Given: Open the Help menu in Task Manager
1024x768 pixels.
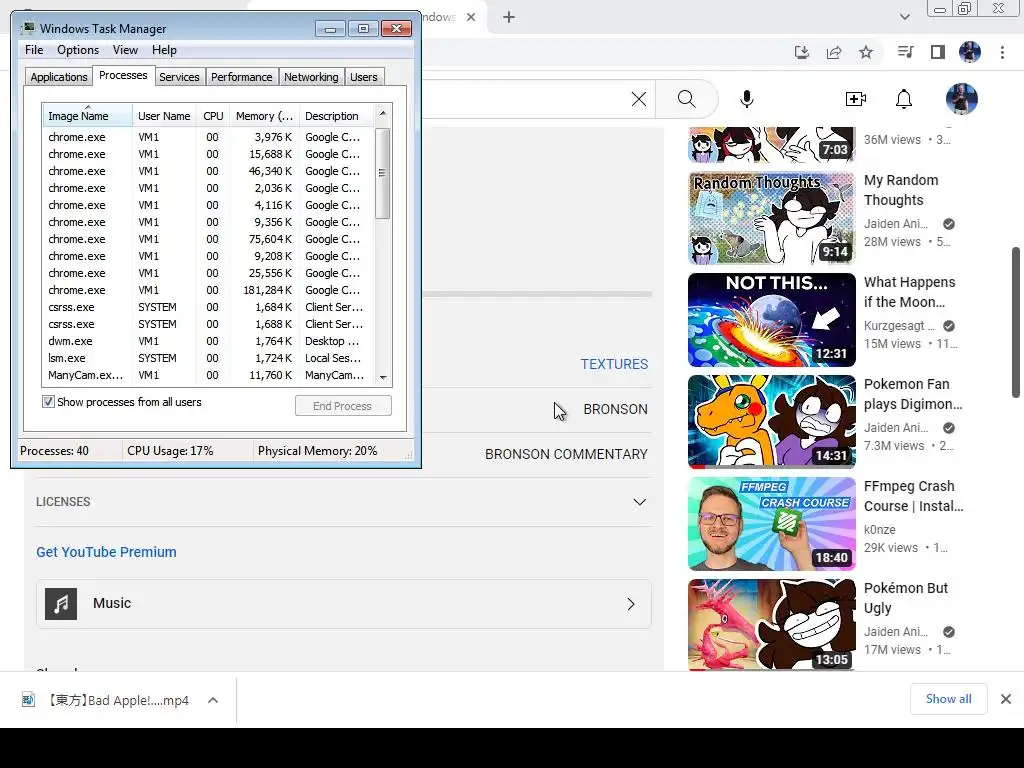Looking at the screenshot, I should (x=164, y=50).
